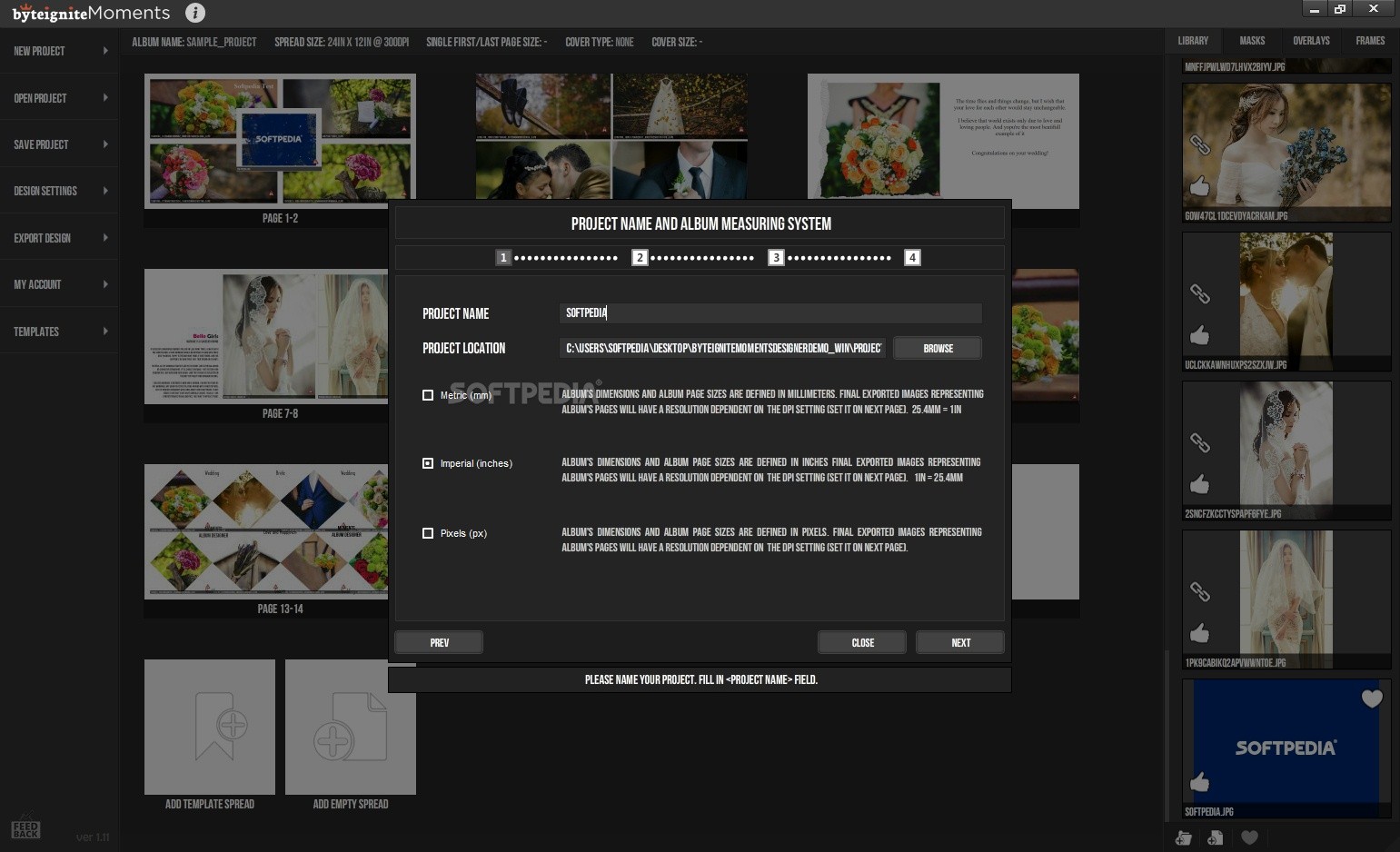Screen dimensions: 1400x852
Task: Click the favorites heart filter below library
Action: point(1250,837)
